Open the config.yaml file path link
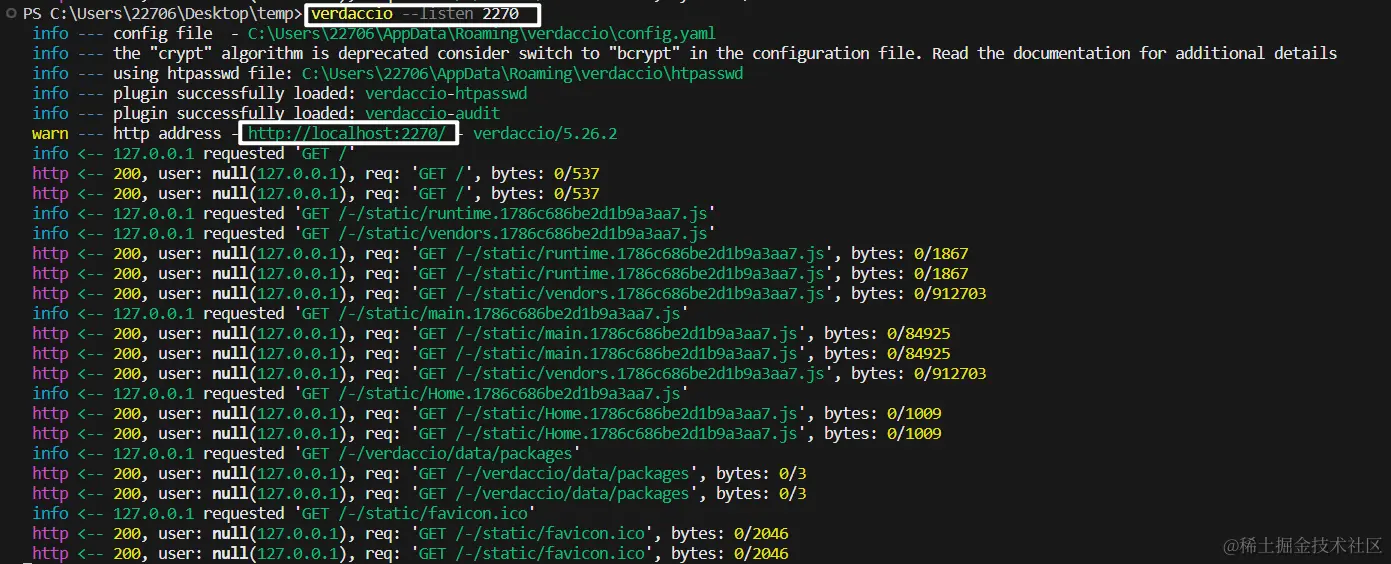1391x564 pixels. [481, 33]
